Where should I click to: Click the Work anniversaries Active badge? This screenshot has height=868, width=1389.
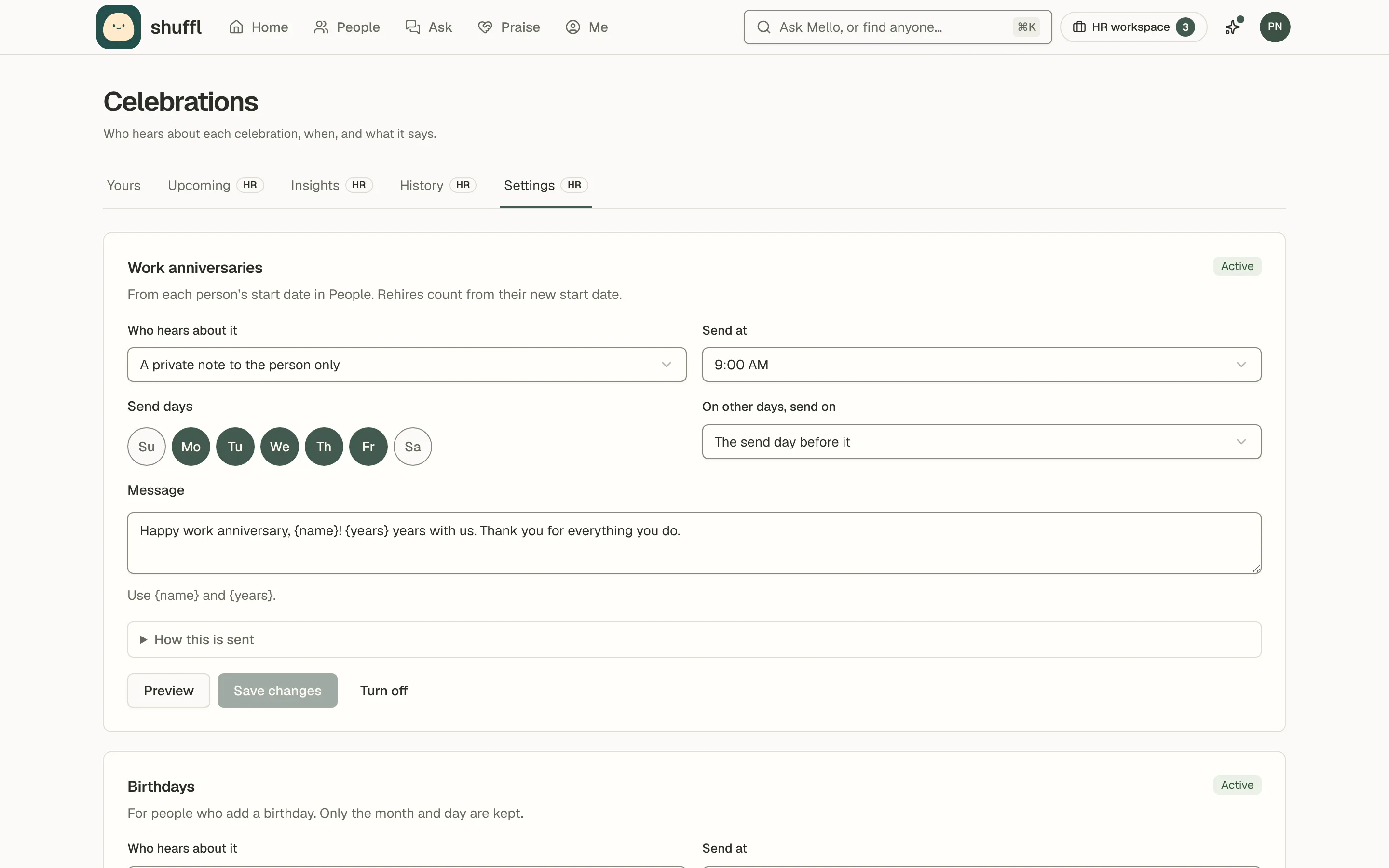coord(1237,266)
